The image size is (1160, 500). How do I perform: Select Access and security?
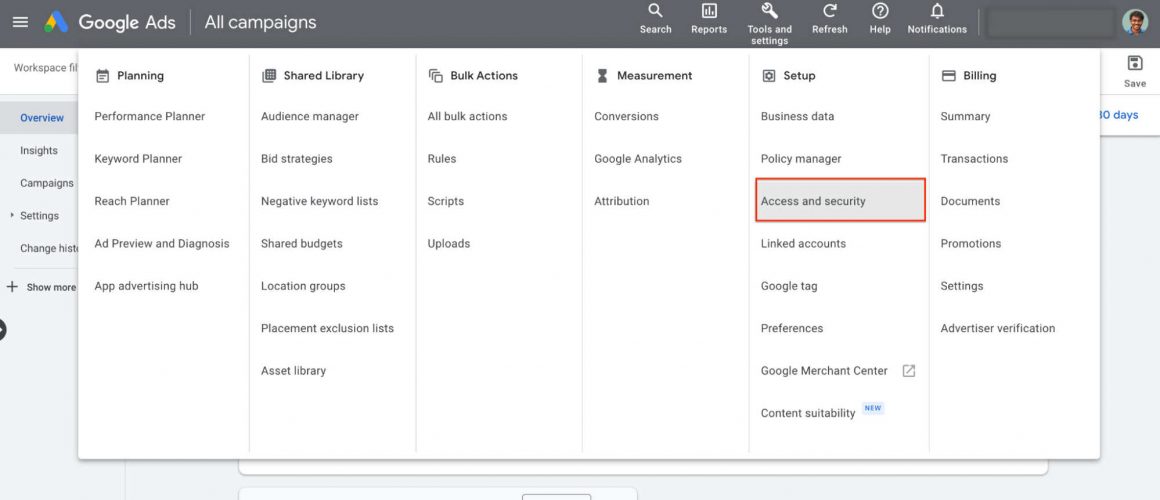pyautogui.click(x=813, y=201)
